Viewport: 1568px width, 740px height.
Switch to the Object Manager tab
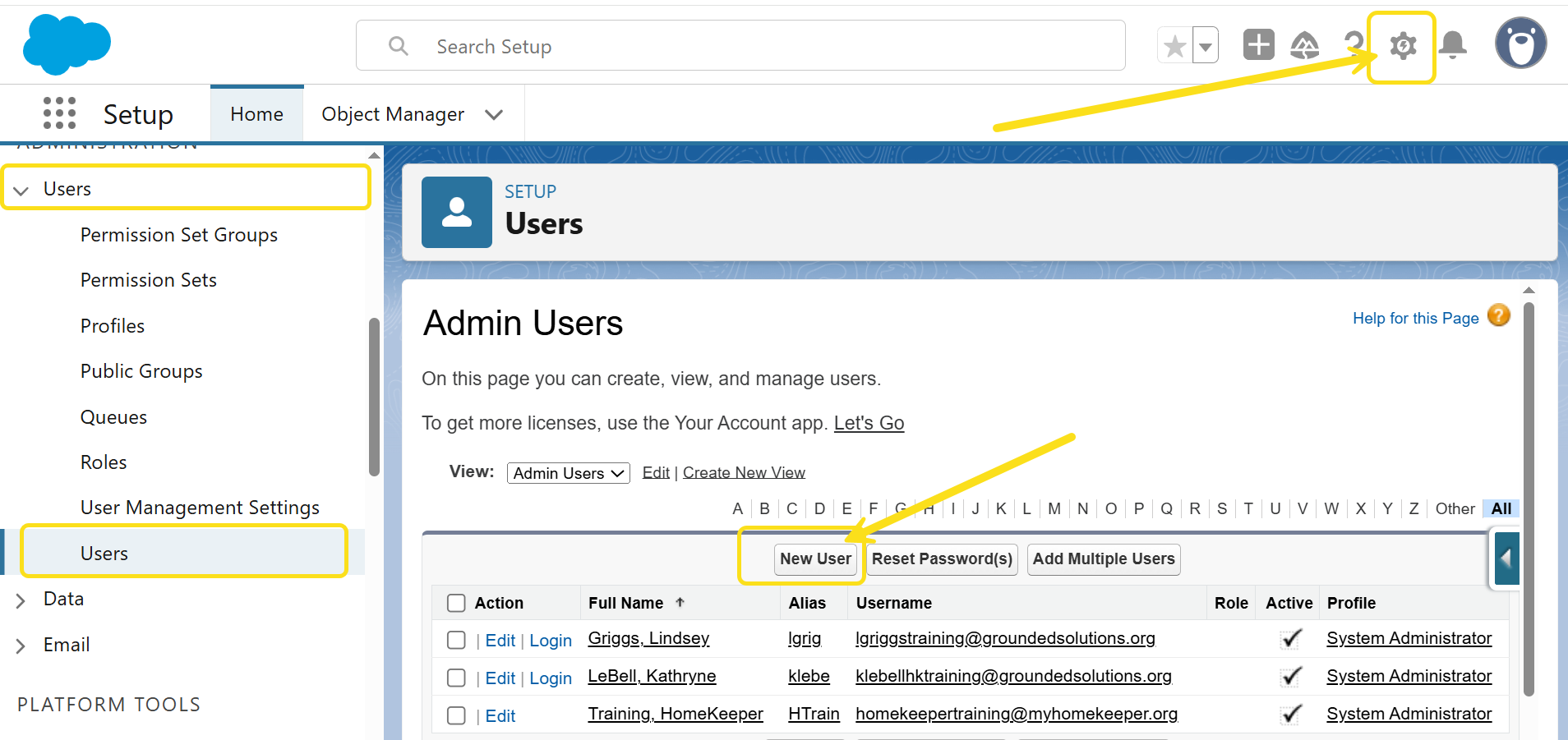point(393,114)
